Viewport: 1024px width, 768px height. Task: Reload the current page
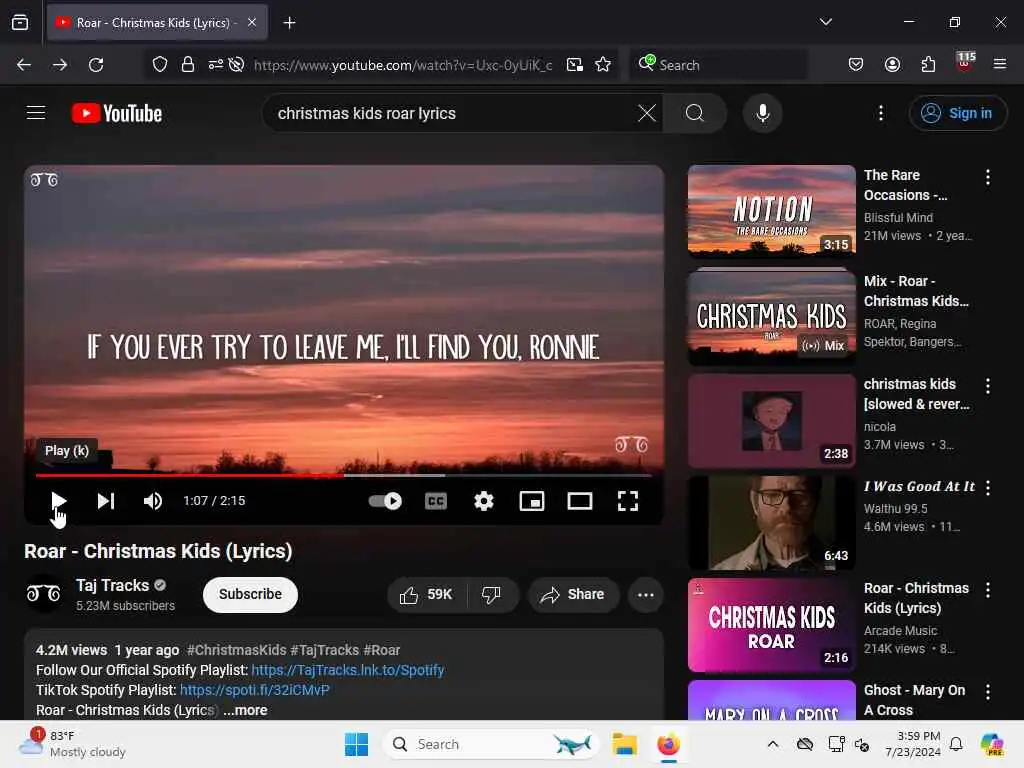[96, 65]
